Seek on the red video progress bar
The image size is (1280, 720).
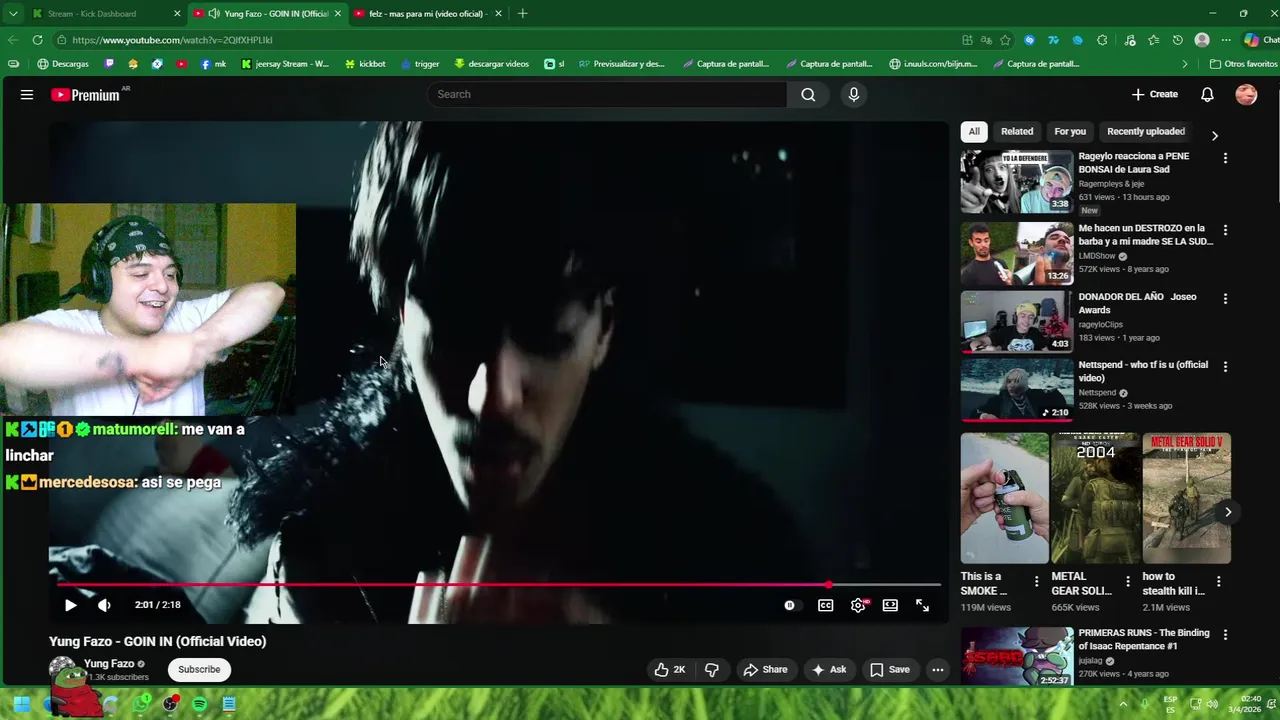click(498, 585)
